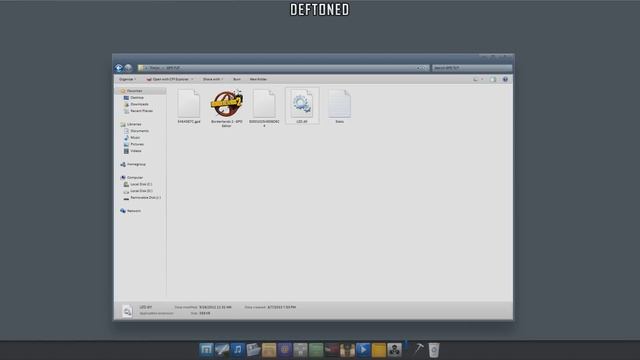This screenshot has width=640, height=360.
Task: Open Downloads in the navigation pane
Action: 139,104
